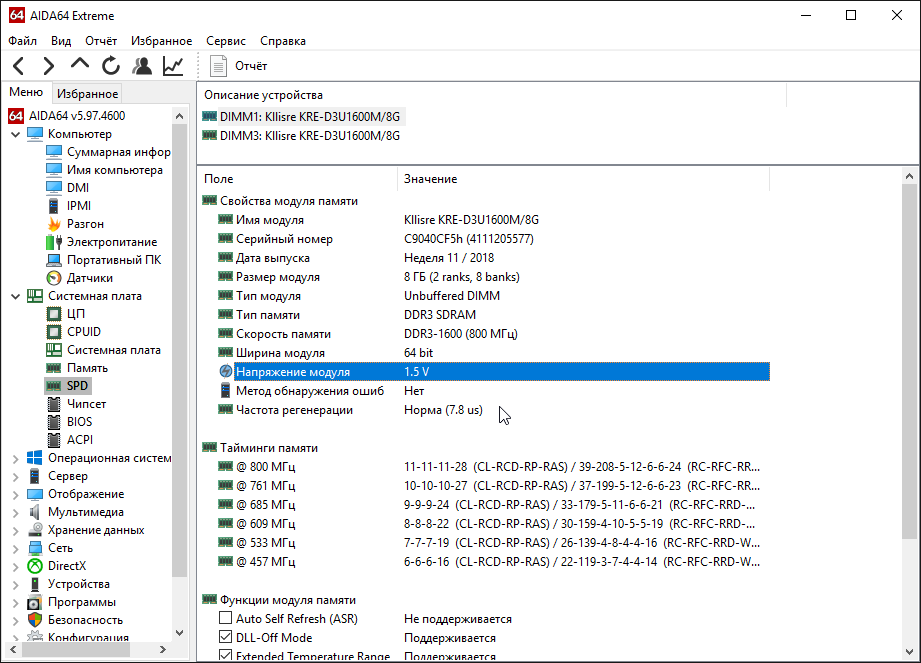Viewport: 921px width, 663px height.
Task: Select the Напряжение модуля row
Action: point(493,372)
